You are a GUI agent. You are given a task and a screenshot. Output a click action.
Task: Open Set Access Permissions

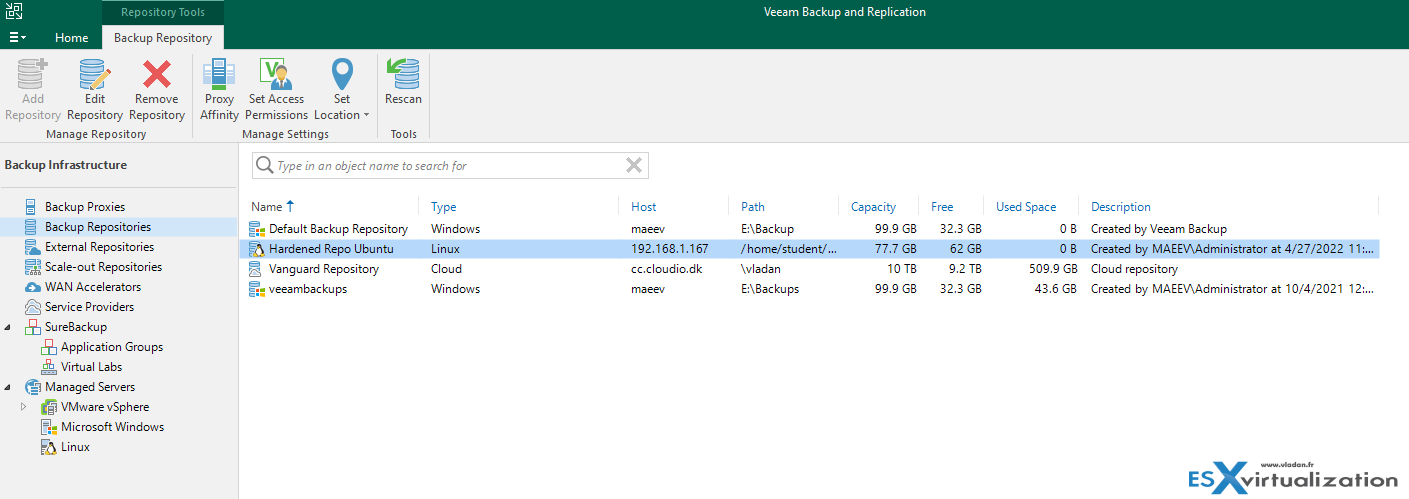click(276, 89)
